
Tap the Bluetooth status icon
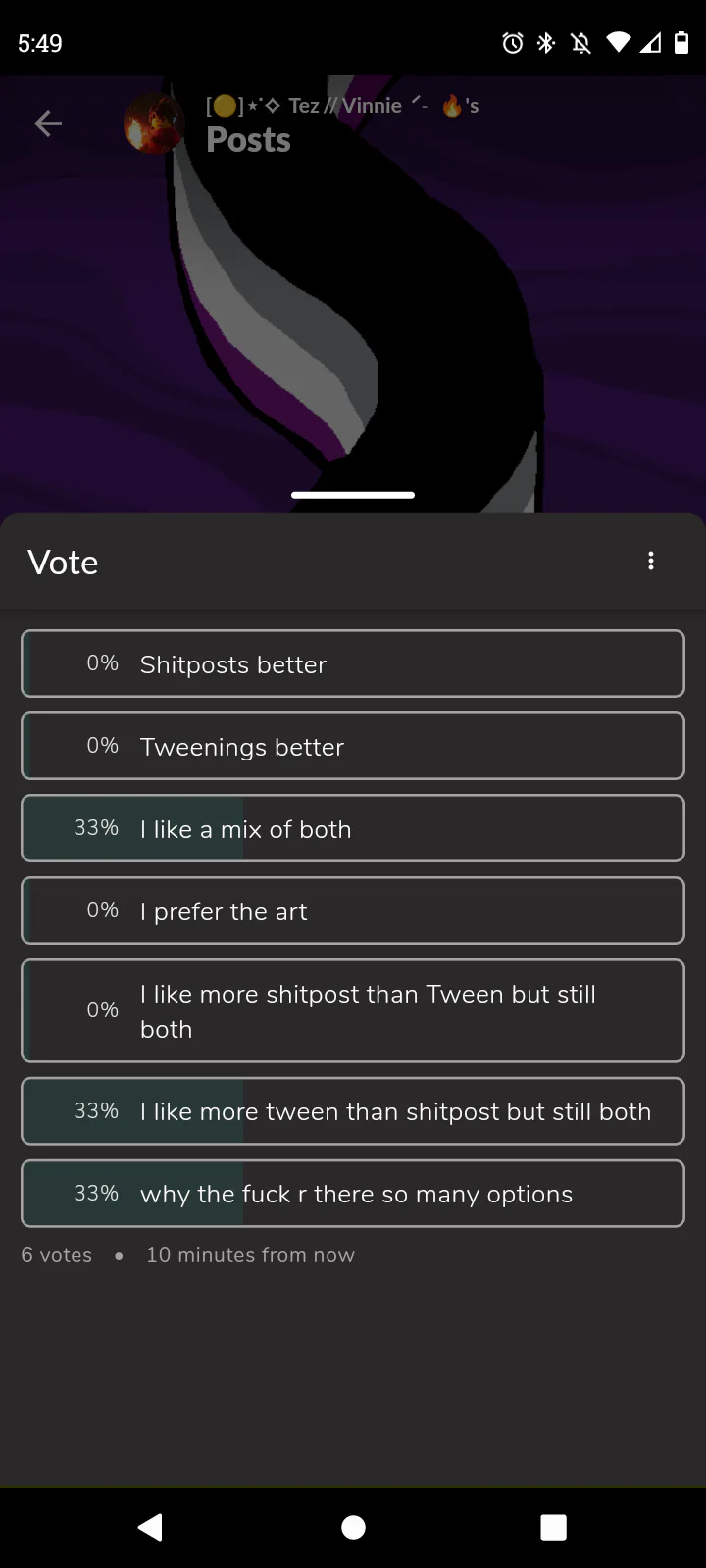click(x=547, y=43)
